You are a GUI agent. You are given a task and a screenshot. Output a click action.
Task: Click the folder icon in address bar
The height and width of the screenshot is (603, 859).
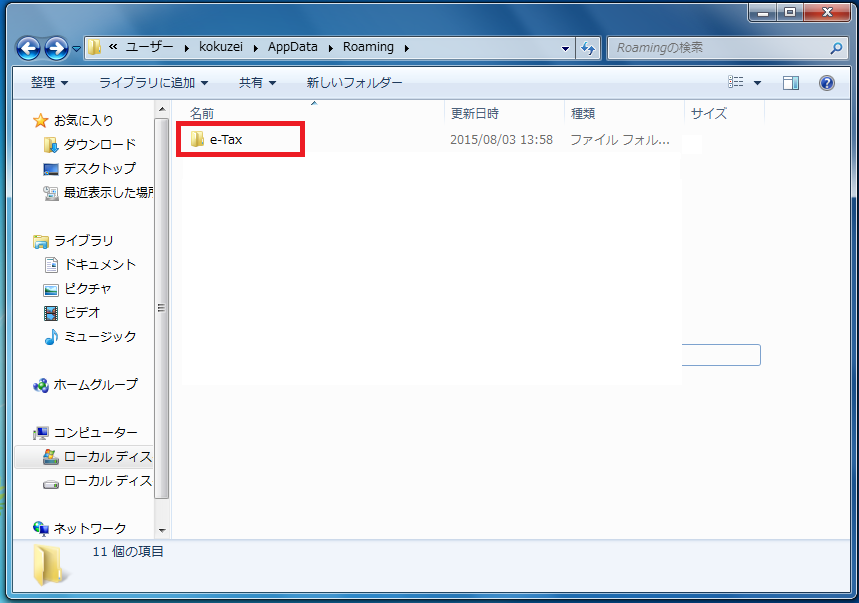[x=94, y=47]
